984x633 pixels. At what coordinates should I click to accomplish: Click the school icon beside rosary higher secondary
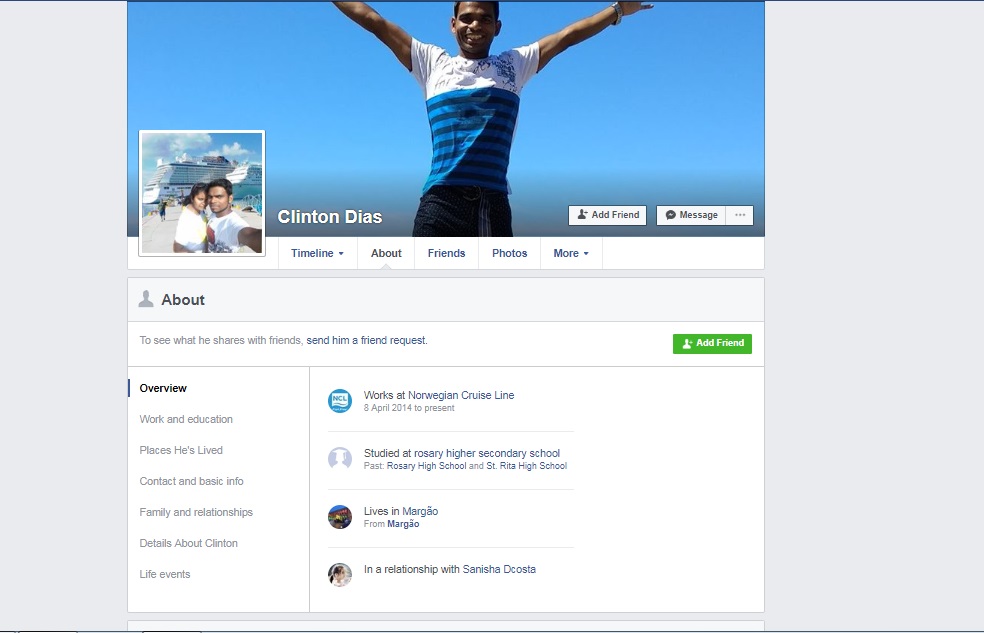coord(340,459)
